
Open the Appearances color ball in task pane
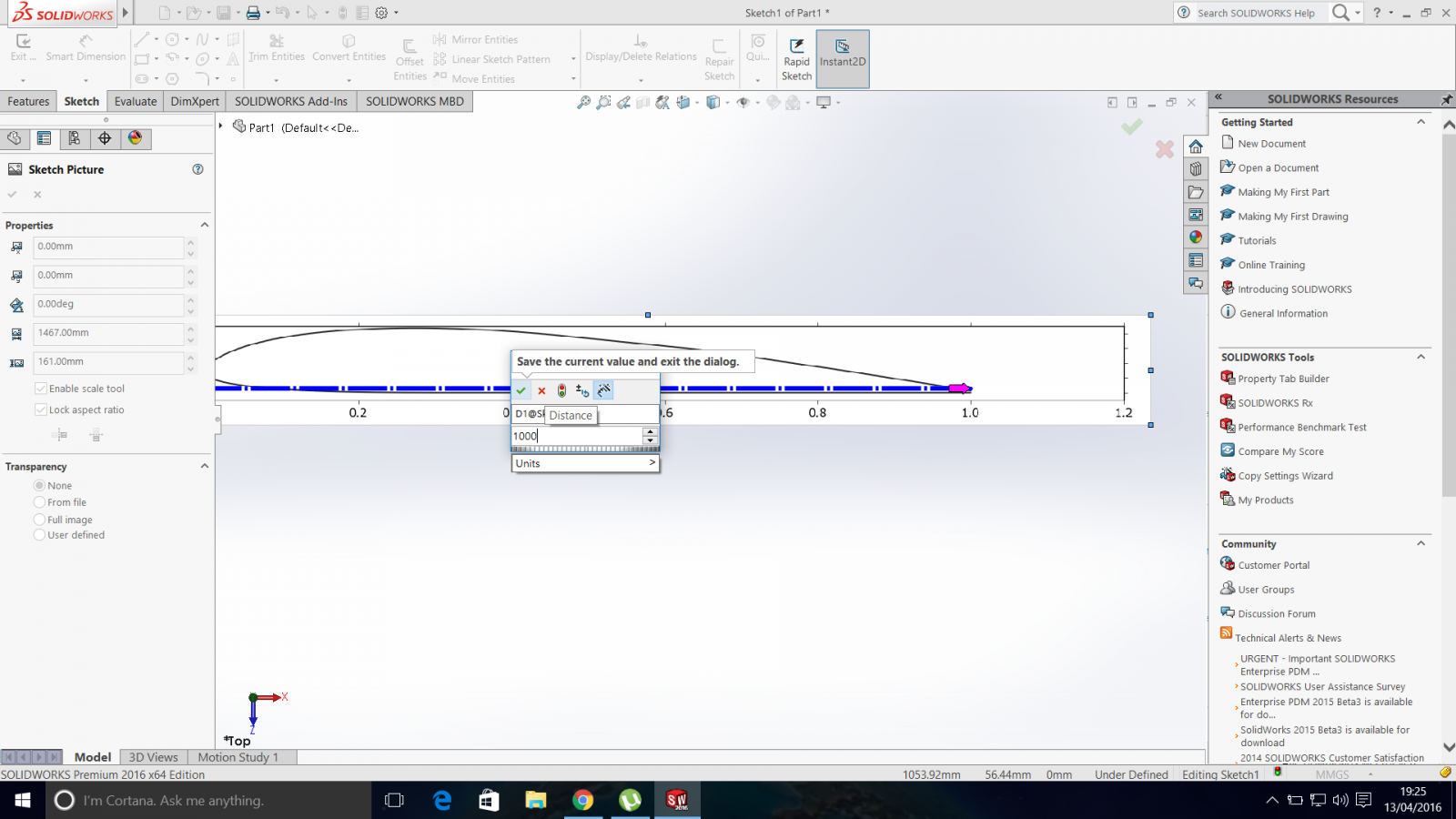point(1196,238)
